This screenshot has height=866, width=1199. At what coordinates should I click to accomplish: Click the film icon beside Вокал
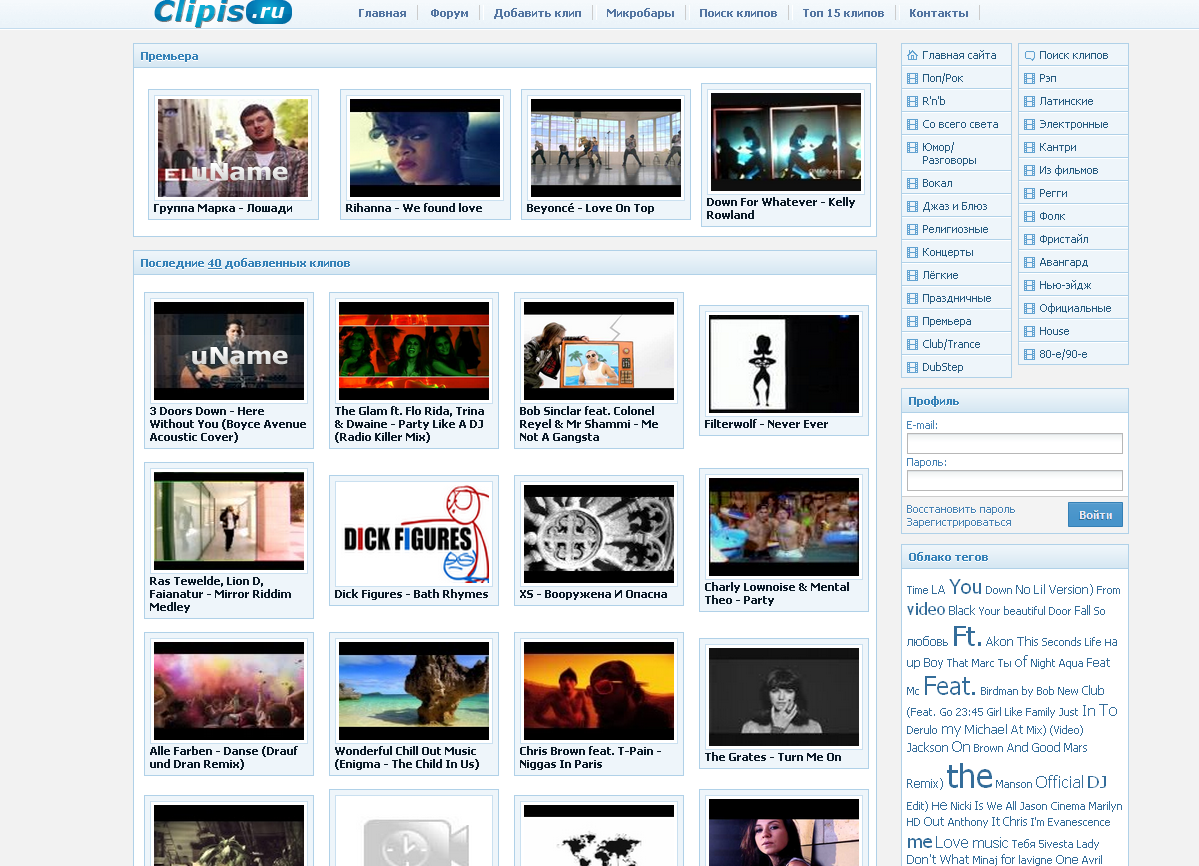click(x=912, y=183)
